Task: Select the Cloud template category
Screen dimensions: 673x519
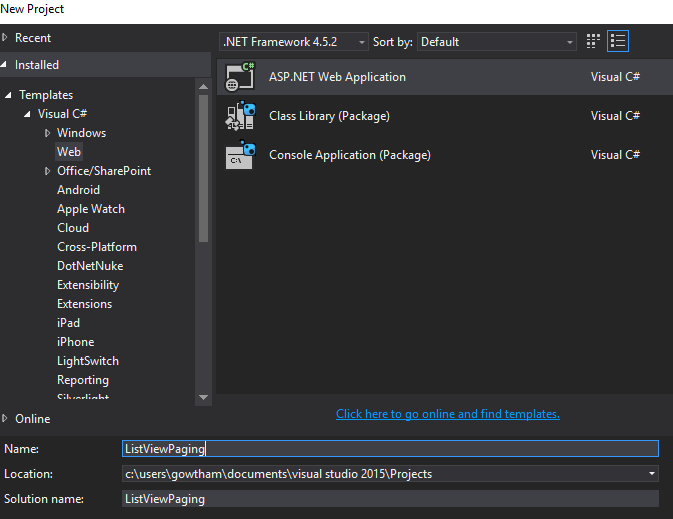Action: (x=73, y=228)
